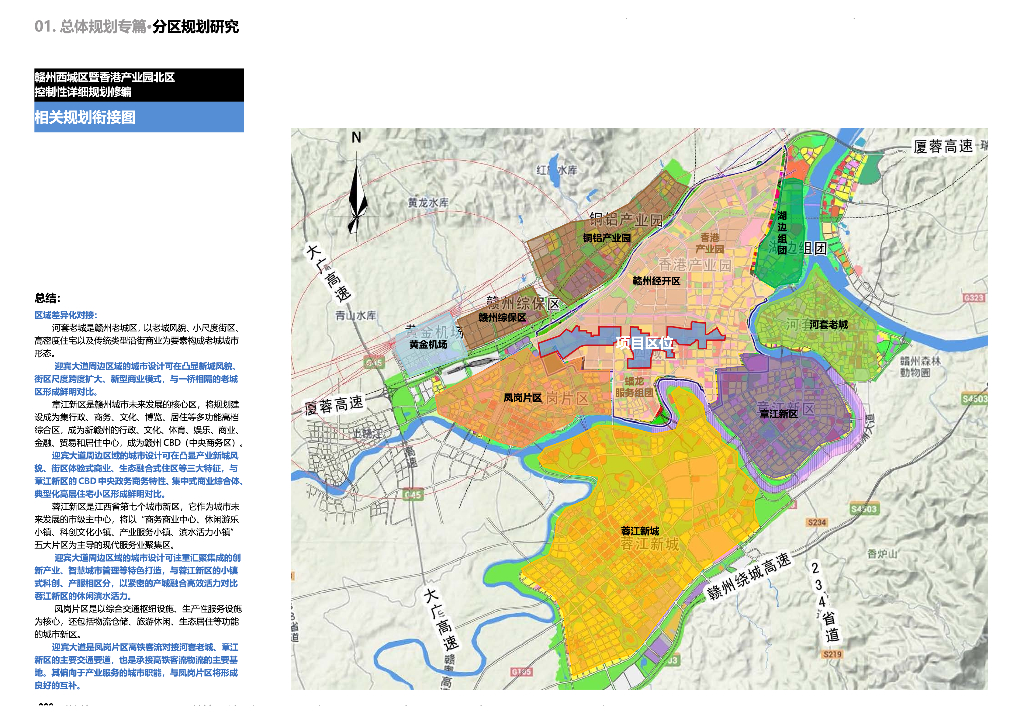Viewport: 1024px width, 724px height.
Task: Click blue paragraph starting '迎宾大道是凤岗片区高铁客流'
Action: pos(136,666)
